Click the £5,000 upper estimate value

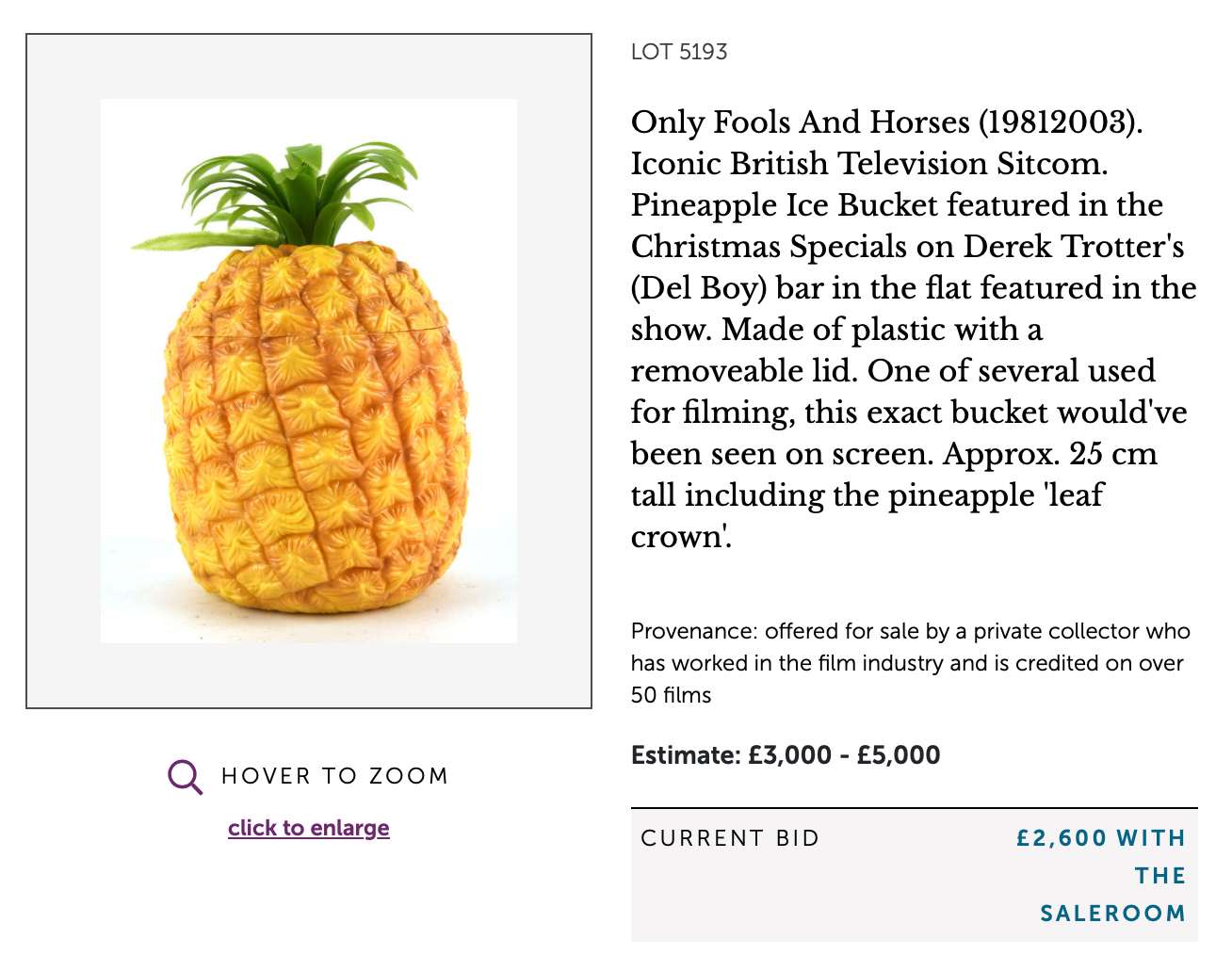pos(898,755)
